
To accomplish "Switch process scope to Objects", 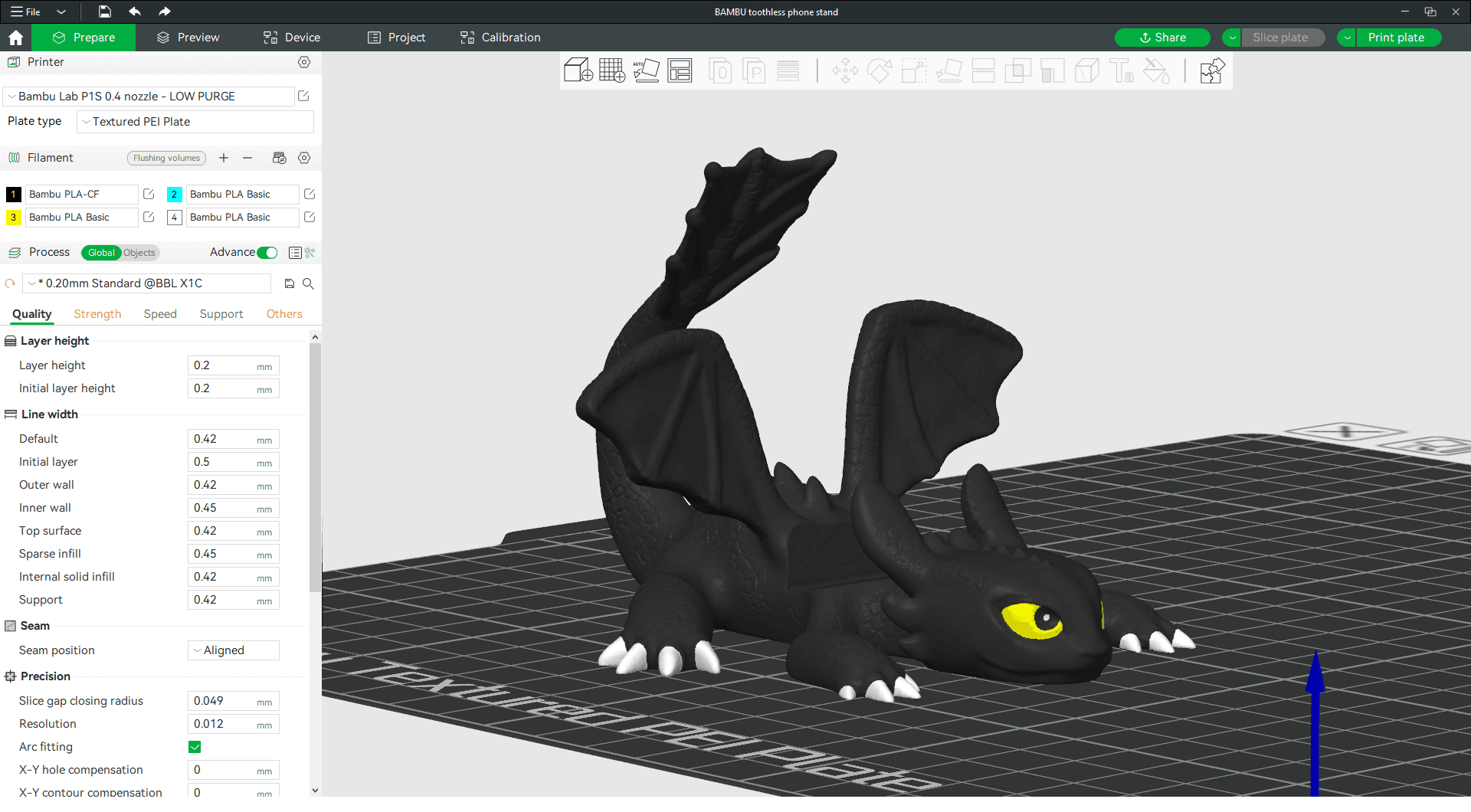I will tap(139, 253).
